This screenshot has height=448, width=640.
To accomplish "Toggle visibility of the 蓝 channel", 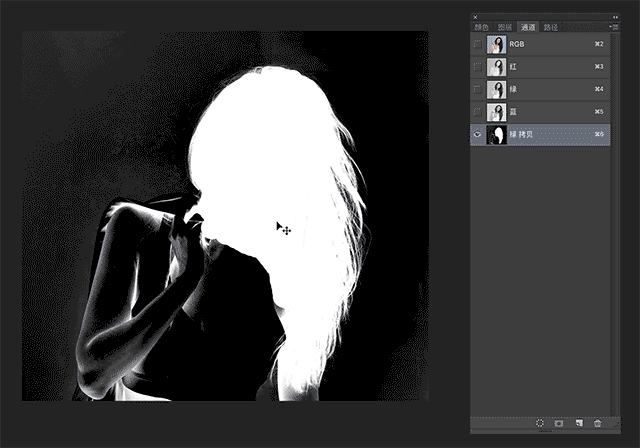I will 477,111.
